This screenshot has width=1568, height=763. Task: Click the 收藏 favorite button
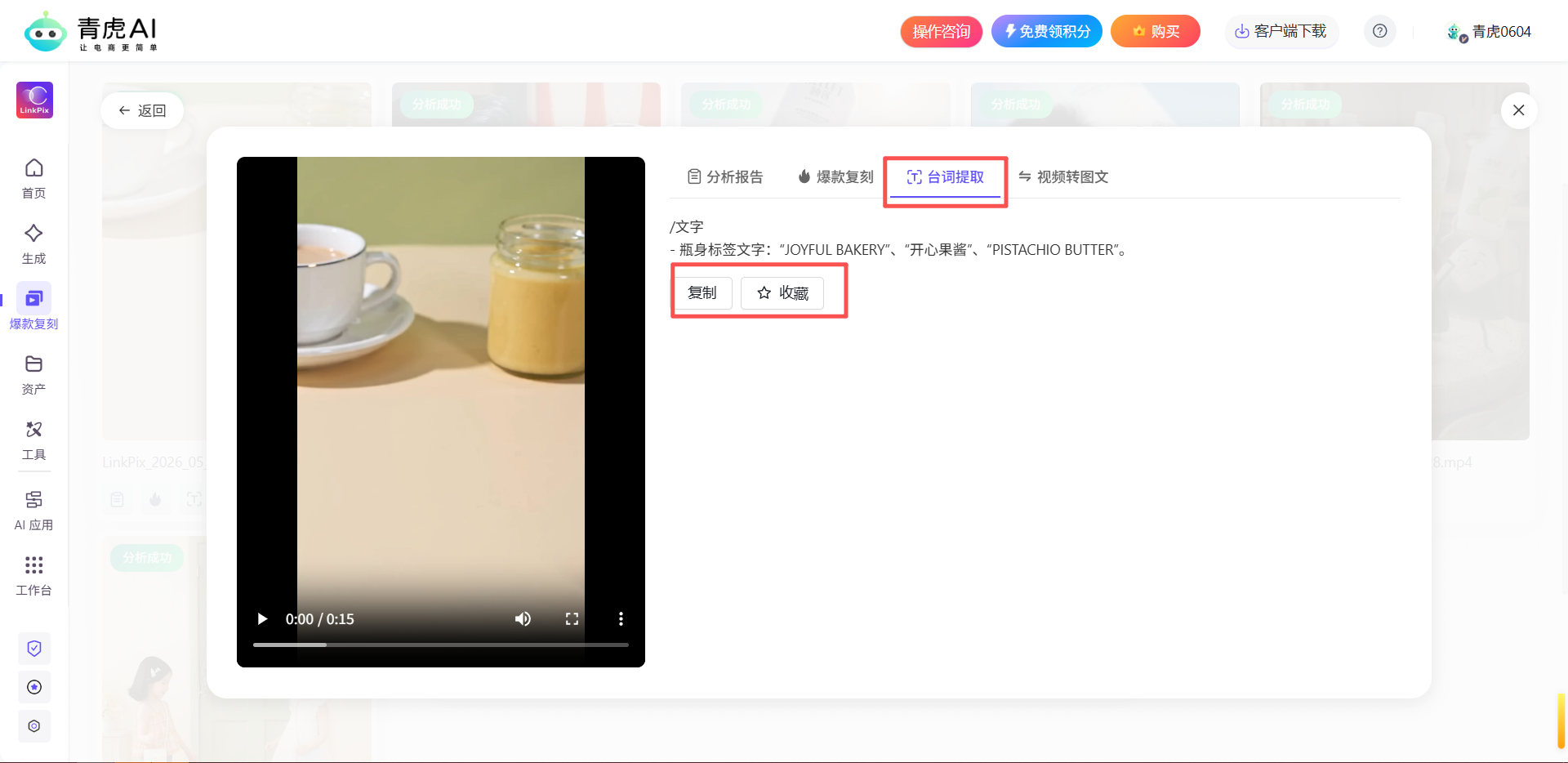[782, 292]
